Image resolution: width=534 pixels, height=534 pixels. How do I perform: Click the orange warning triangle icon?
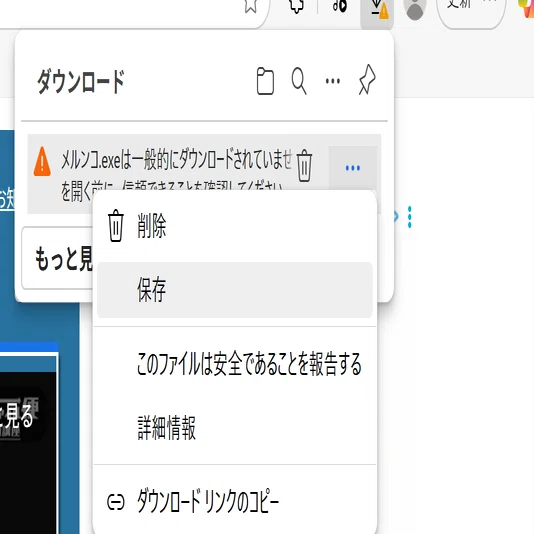[42, 162]
